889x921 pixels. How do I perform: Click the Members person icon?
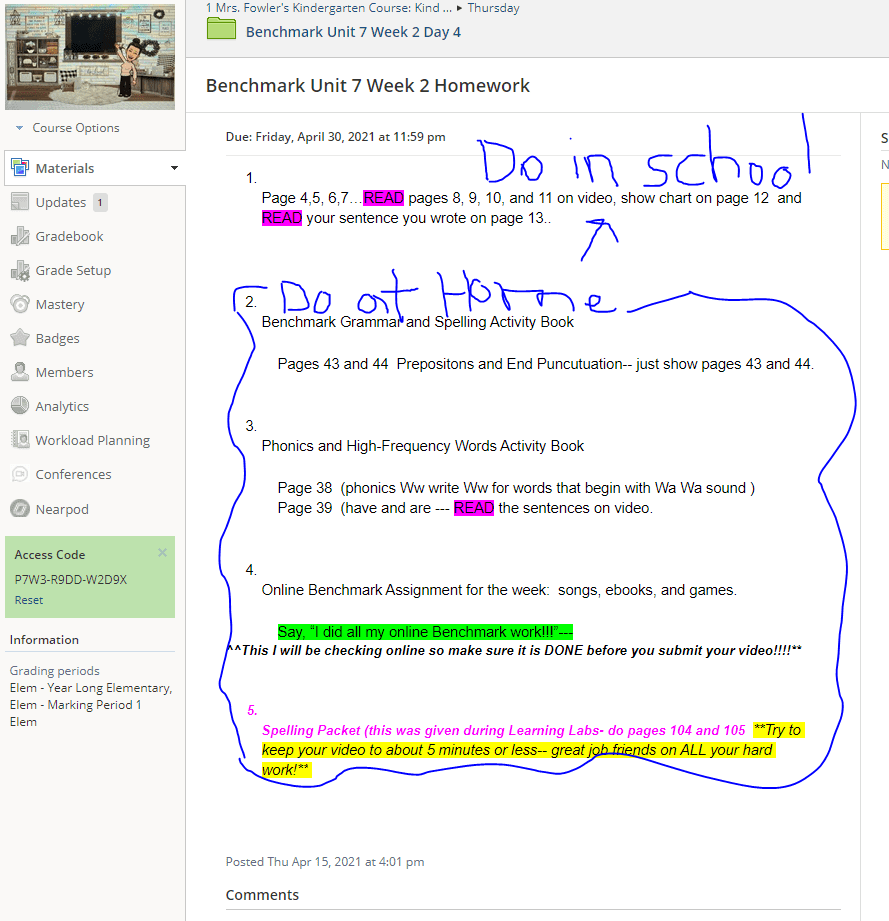[19, 372]
